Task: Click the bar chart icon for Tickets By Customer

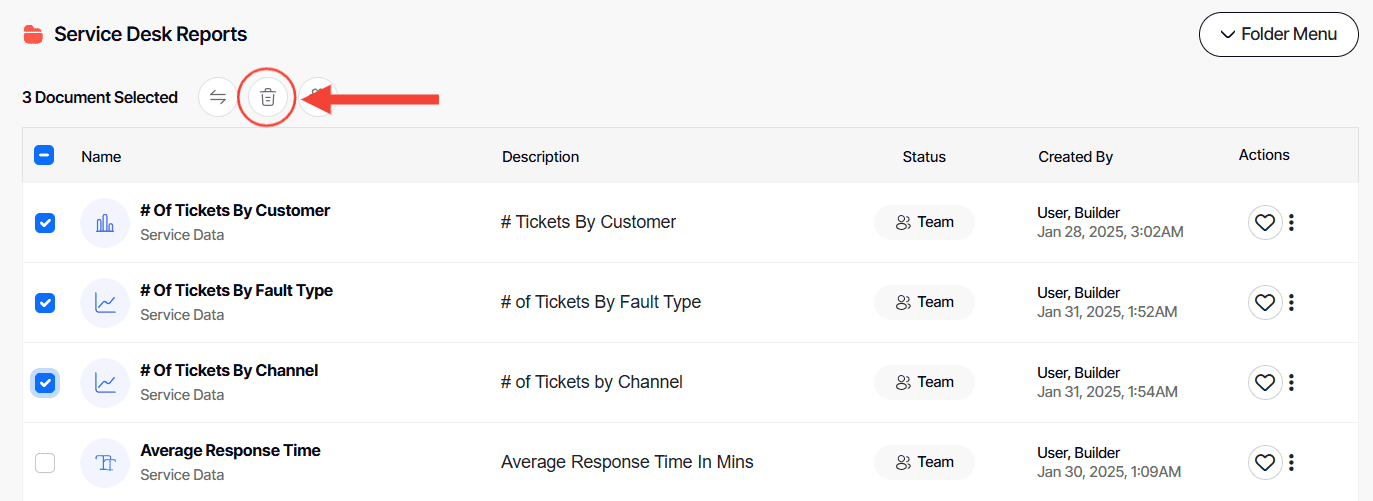Action: coord(105,222)
